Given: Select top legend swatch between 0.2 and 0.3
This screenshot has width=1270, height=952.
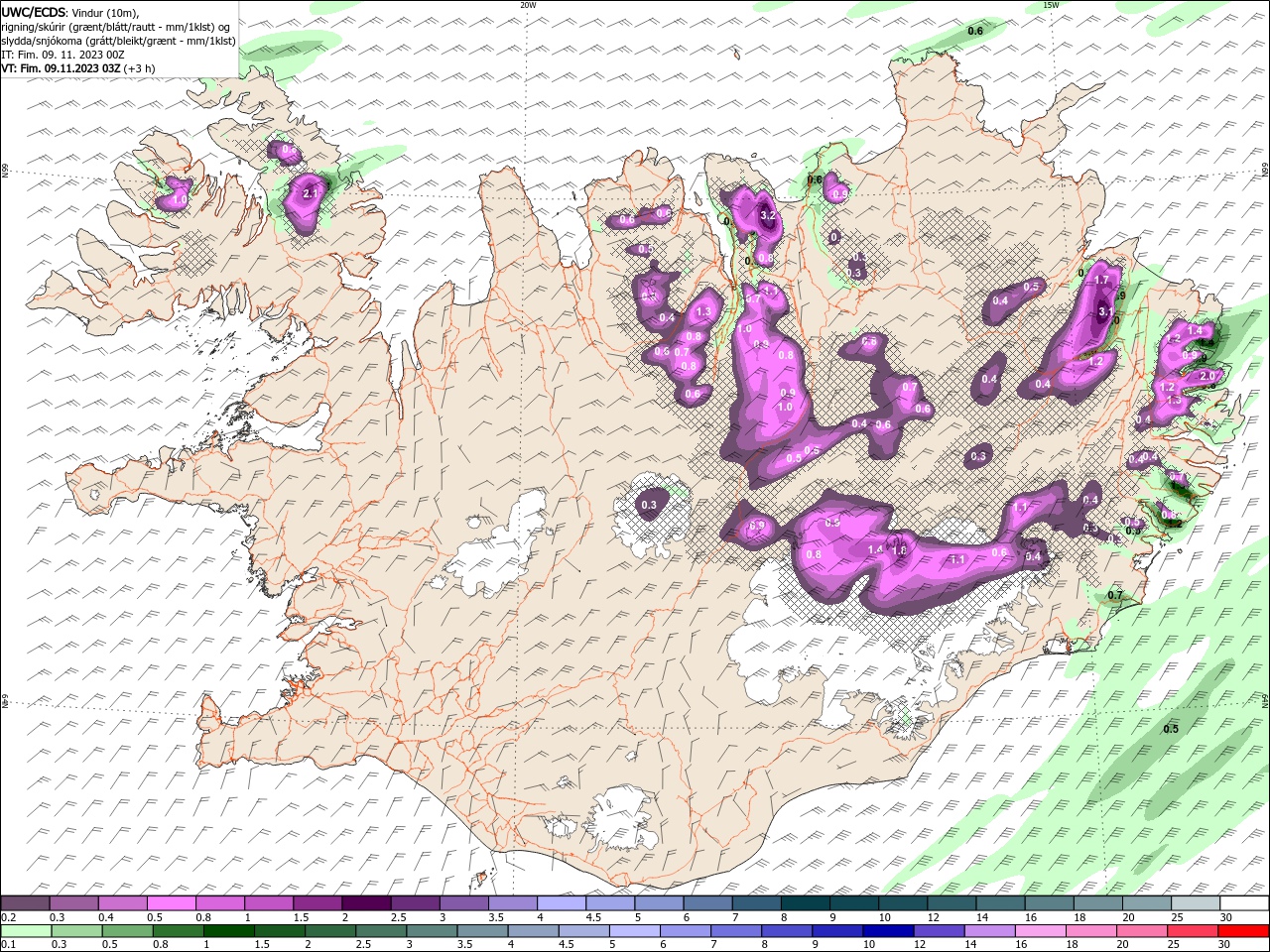Looking at the screenshot, I should [25, 903].
